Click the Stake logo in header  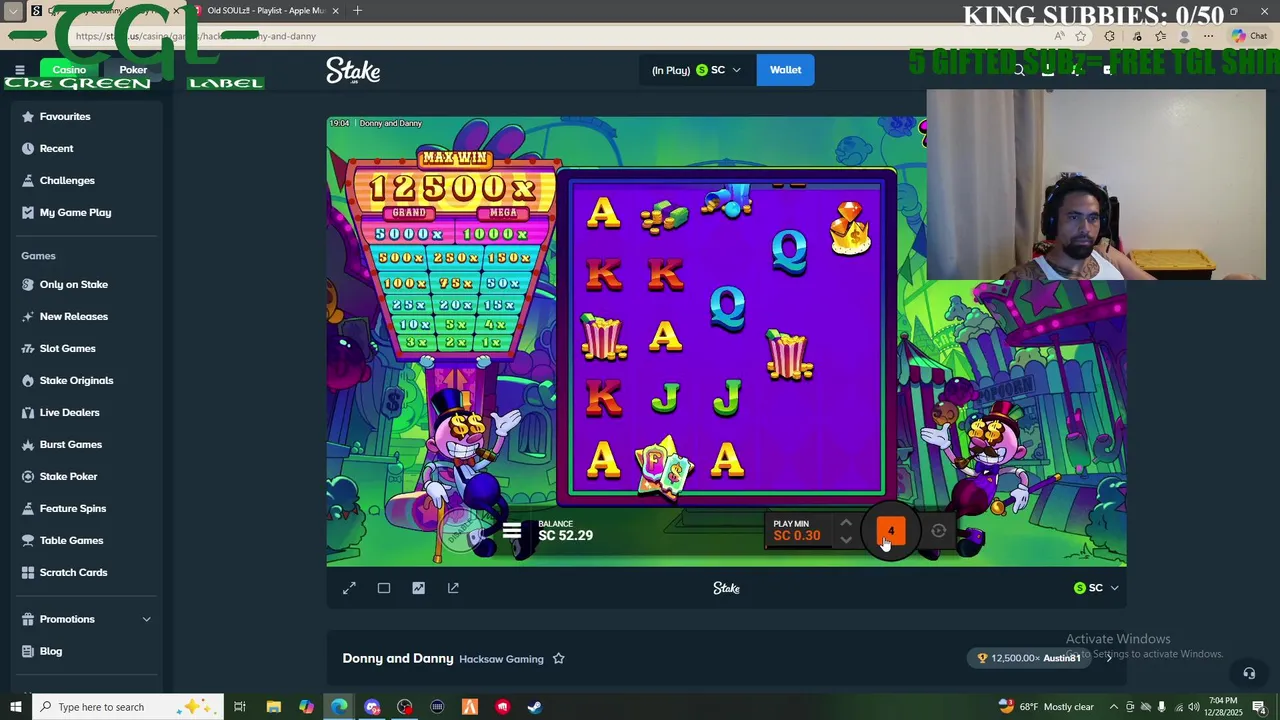coord(353,70)
